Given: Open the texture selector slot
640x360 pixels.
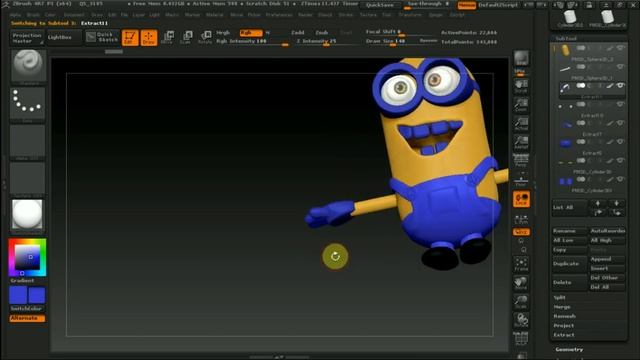Looking at the screenshot, I should coord(28,178).
